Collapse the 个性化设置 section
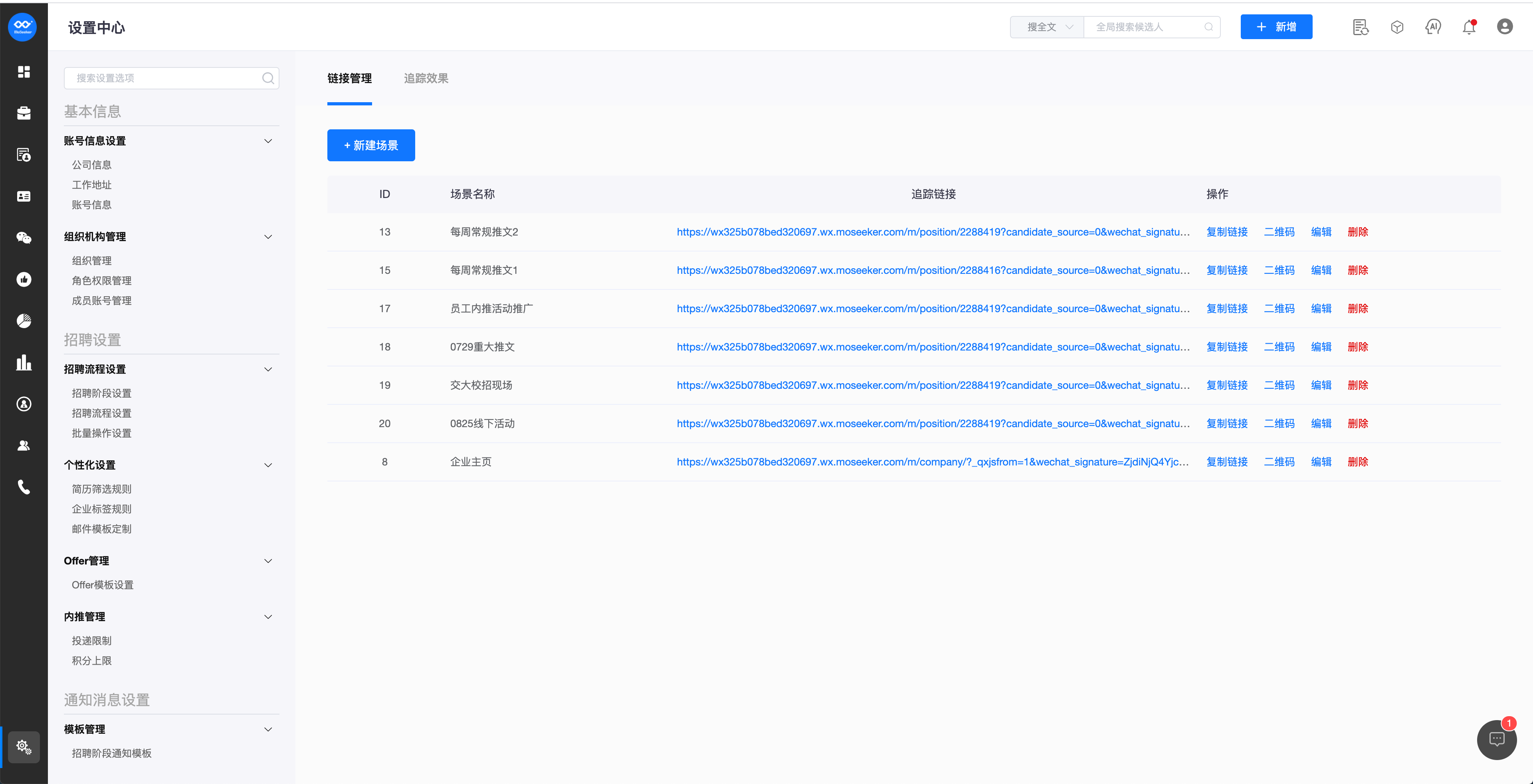The width and height of the screenshot is (1533, 784). [x=268, y=465]
